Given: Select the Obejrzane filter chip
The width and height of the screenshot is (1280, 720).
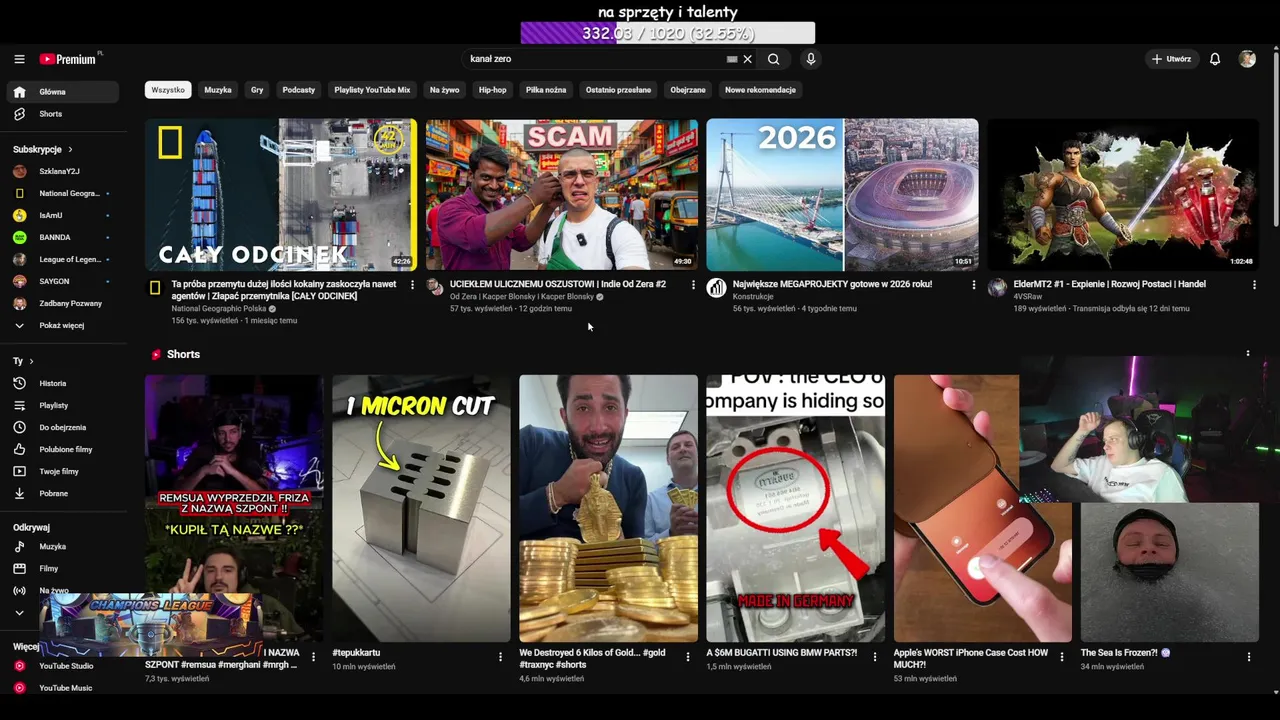Looking at the screenshot, I should point(688,90).
